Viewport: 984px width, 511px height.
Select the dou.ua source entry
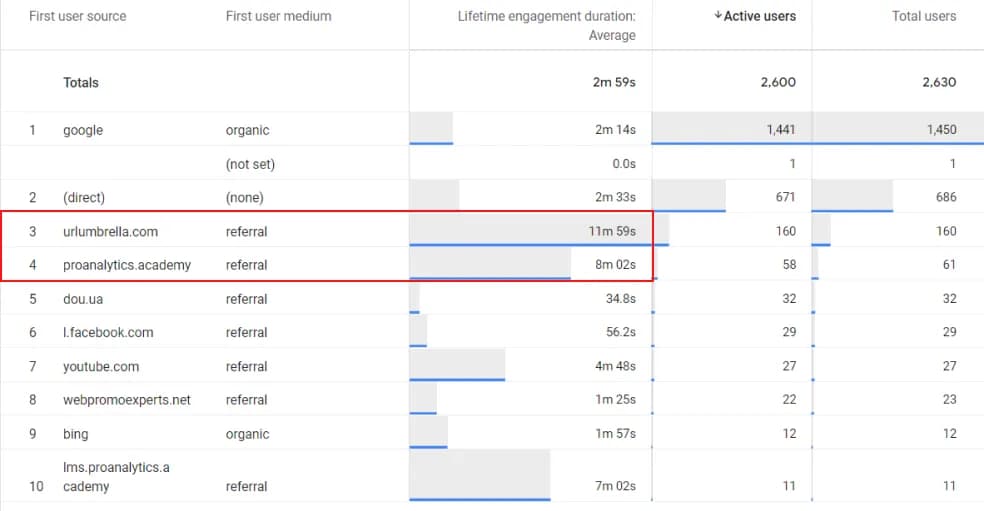pyautogui.click(x=82, y=299)
